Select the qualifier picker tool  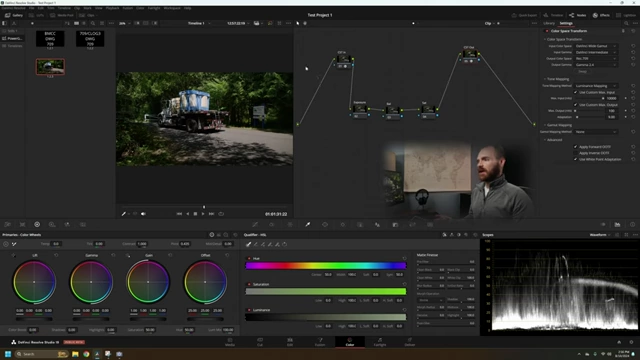248,244
